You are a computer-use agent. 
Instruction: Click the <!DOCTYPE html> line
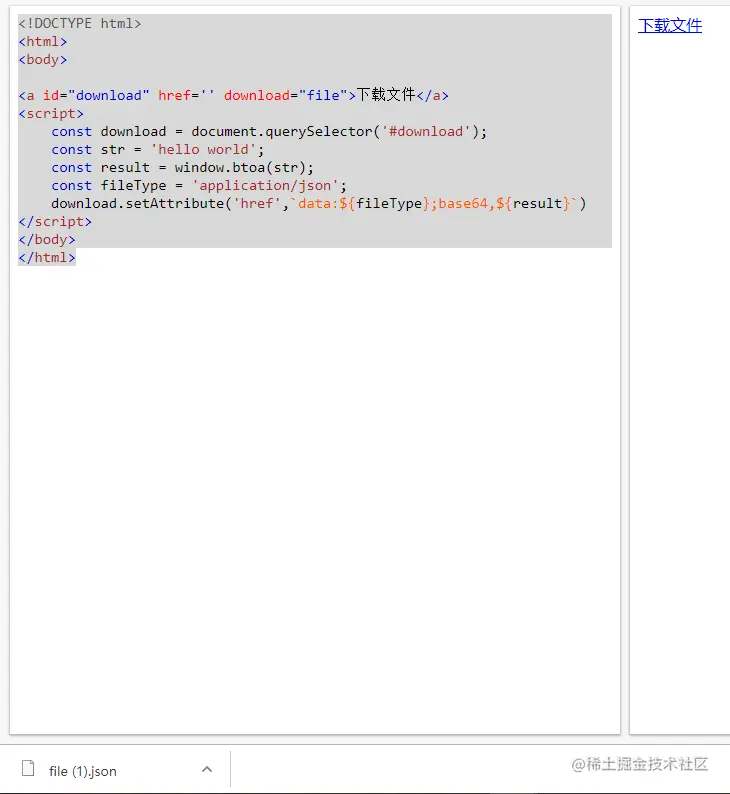click(79, 23)
